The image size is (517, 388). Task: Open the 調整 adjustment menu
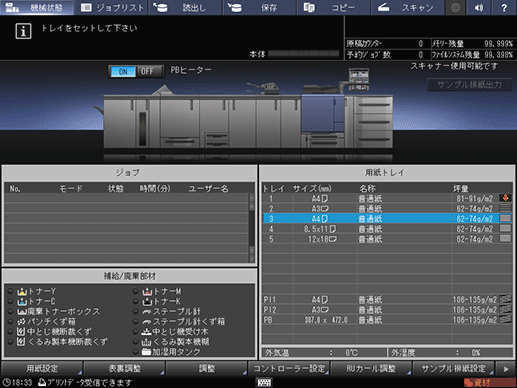(x=207, y=369)
